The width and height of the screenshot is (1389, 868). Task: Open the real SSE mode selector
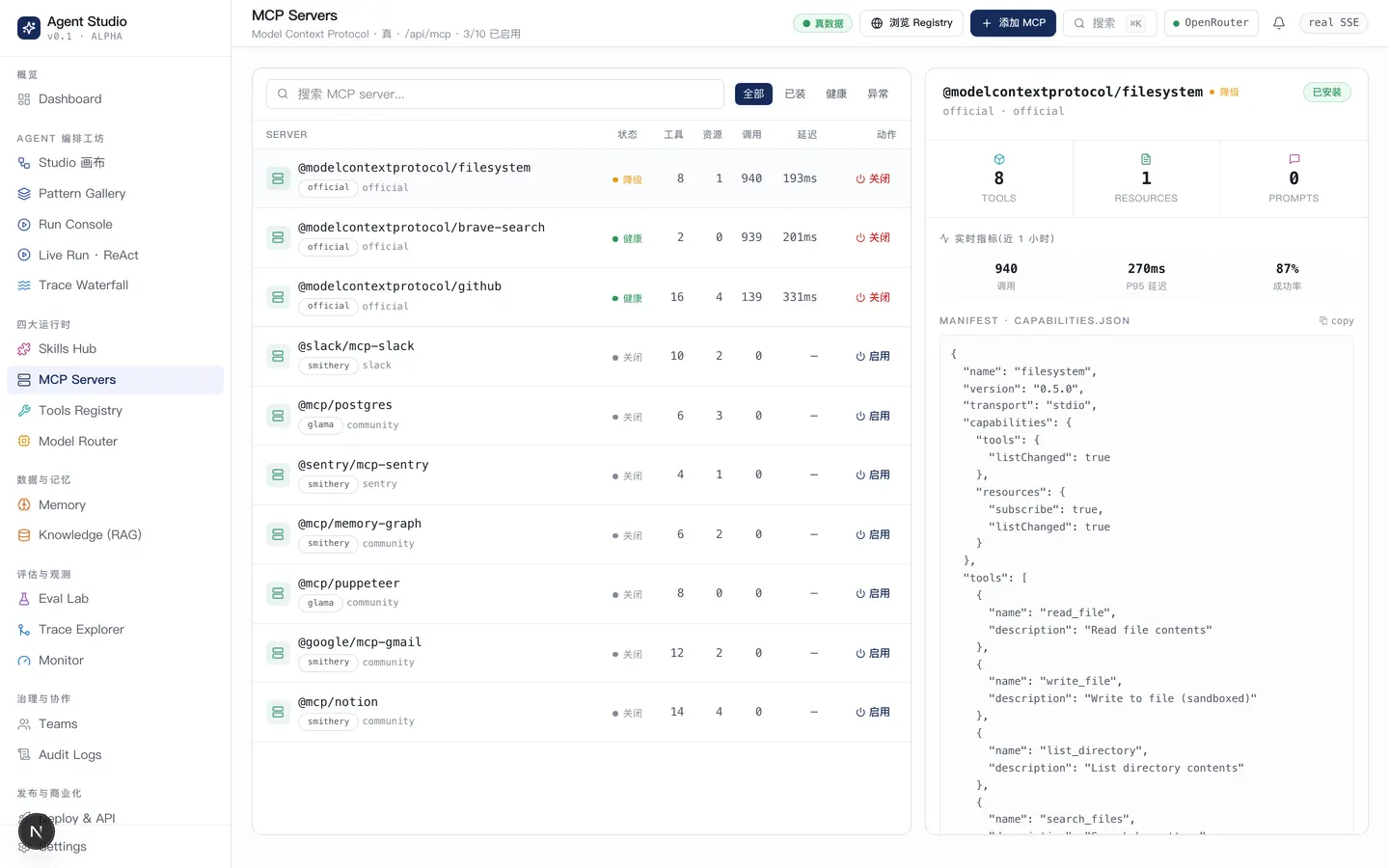pyautogui.click(x=1334, y=23)
